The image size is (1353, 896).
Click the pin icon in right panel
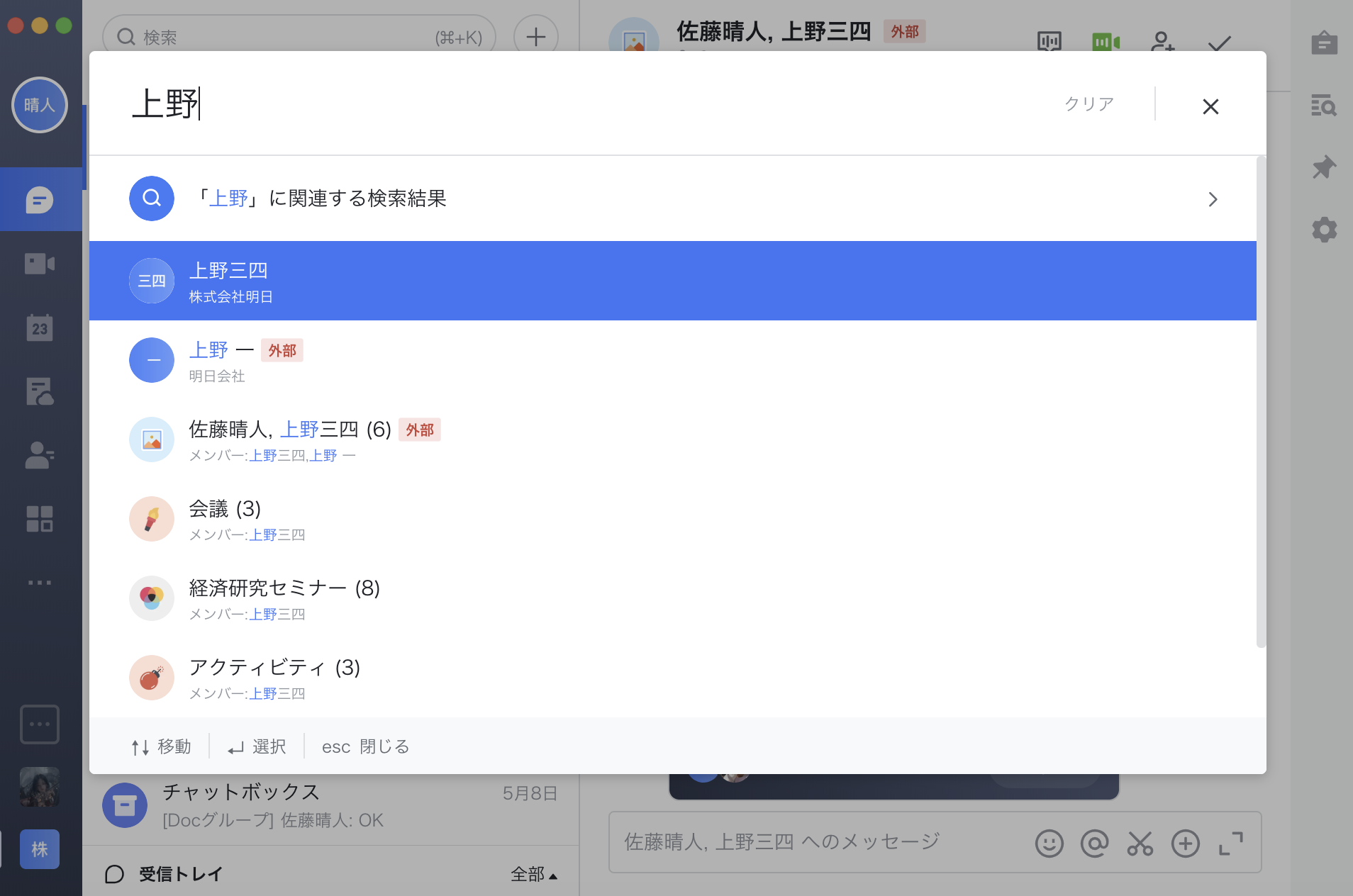tap(1324, 168)
